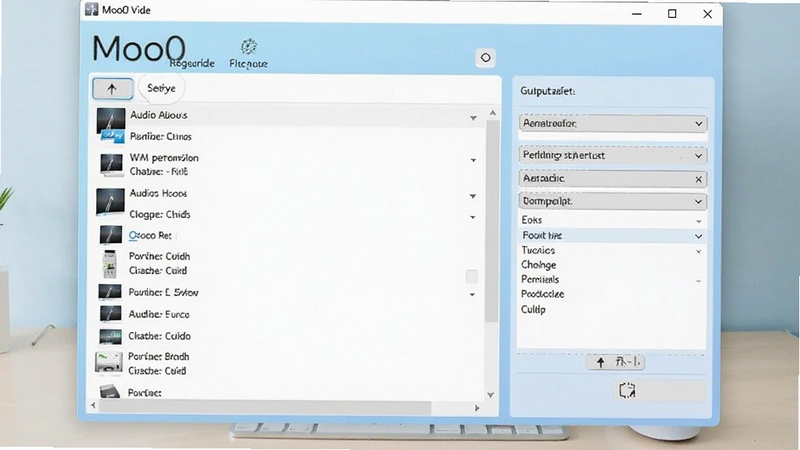Maximize the Moo0 window
800x450 pixels.
[672, 14]
